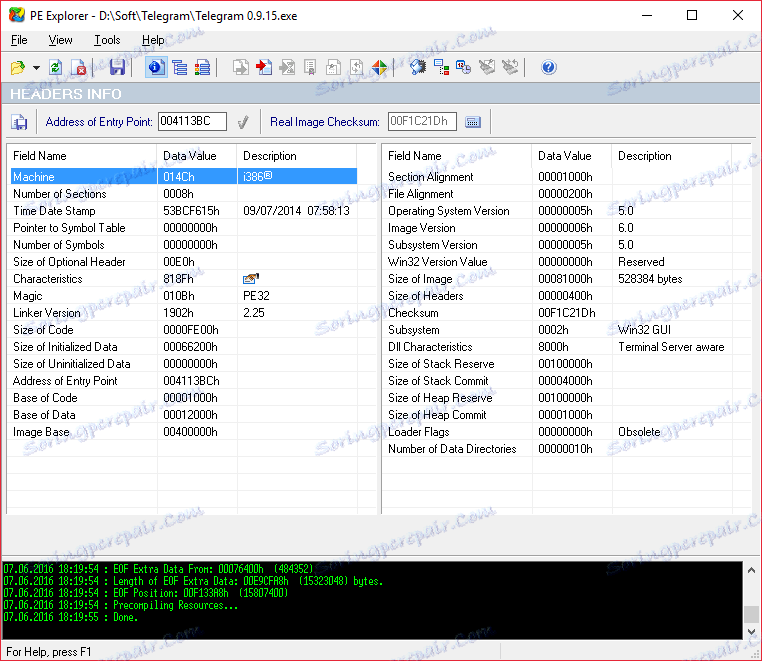Image resolution: width=762 pixels, height=661 pixels.
Task: Click the calculator icon beside Real Image Checksum
Action: pos(473,122)
